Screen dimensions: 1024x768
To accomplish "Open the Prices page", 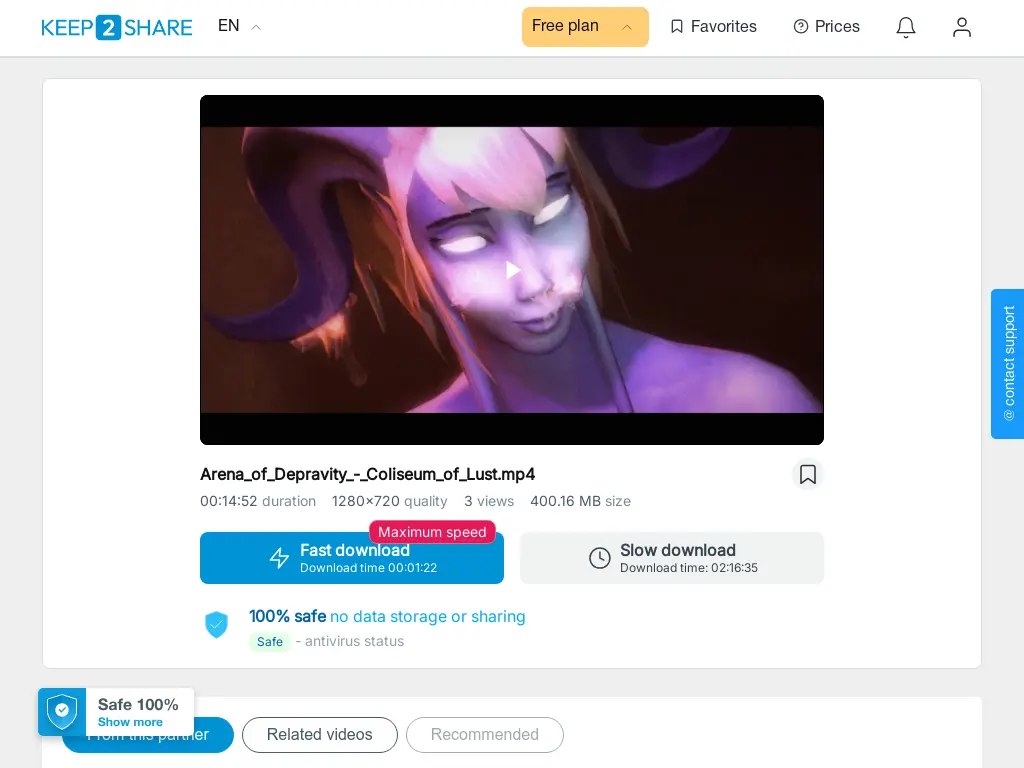I will tap(826, 27).
